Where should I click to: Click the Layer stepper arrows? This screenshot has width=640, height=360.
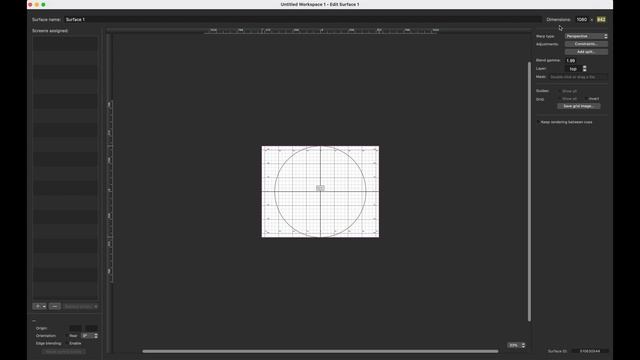[584, 69]
